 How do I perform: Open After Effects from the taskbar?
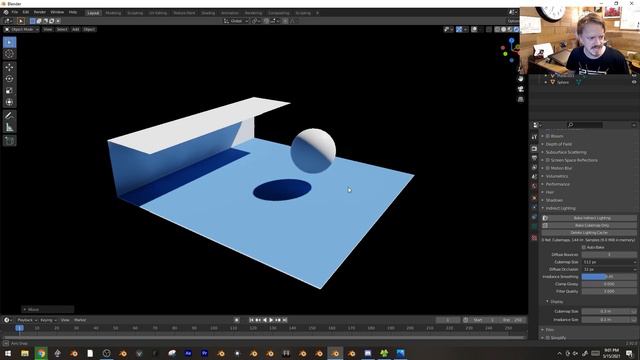188,353
